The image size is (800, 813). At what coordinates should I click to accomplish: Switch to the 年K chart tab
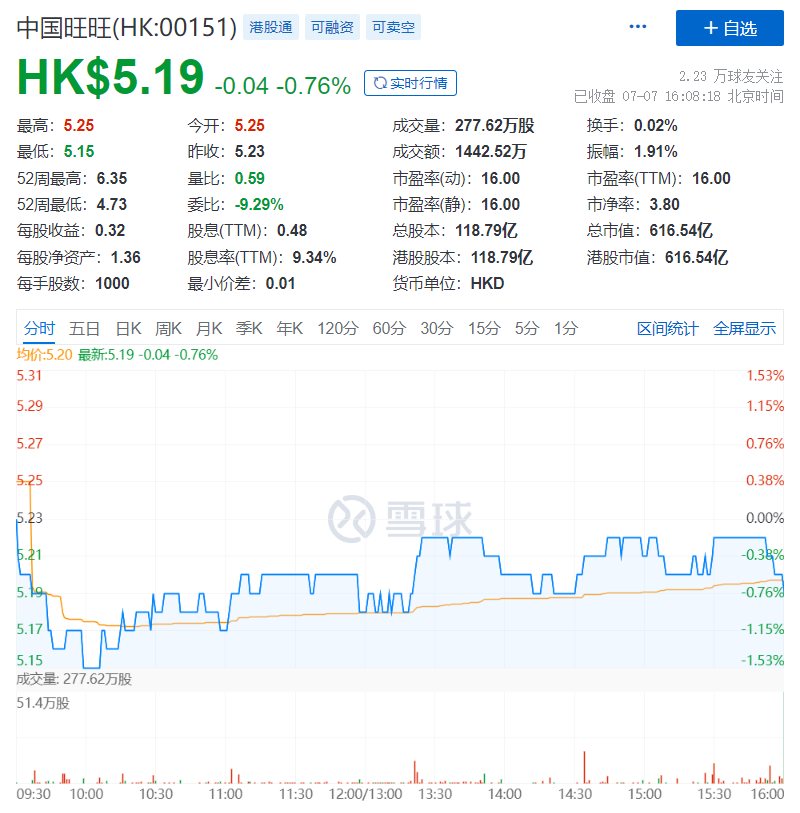[290, 328]
